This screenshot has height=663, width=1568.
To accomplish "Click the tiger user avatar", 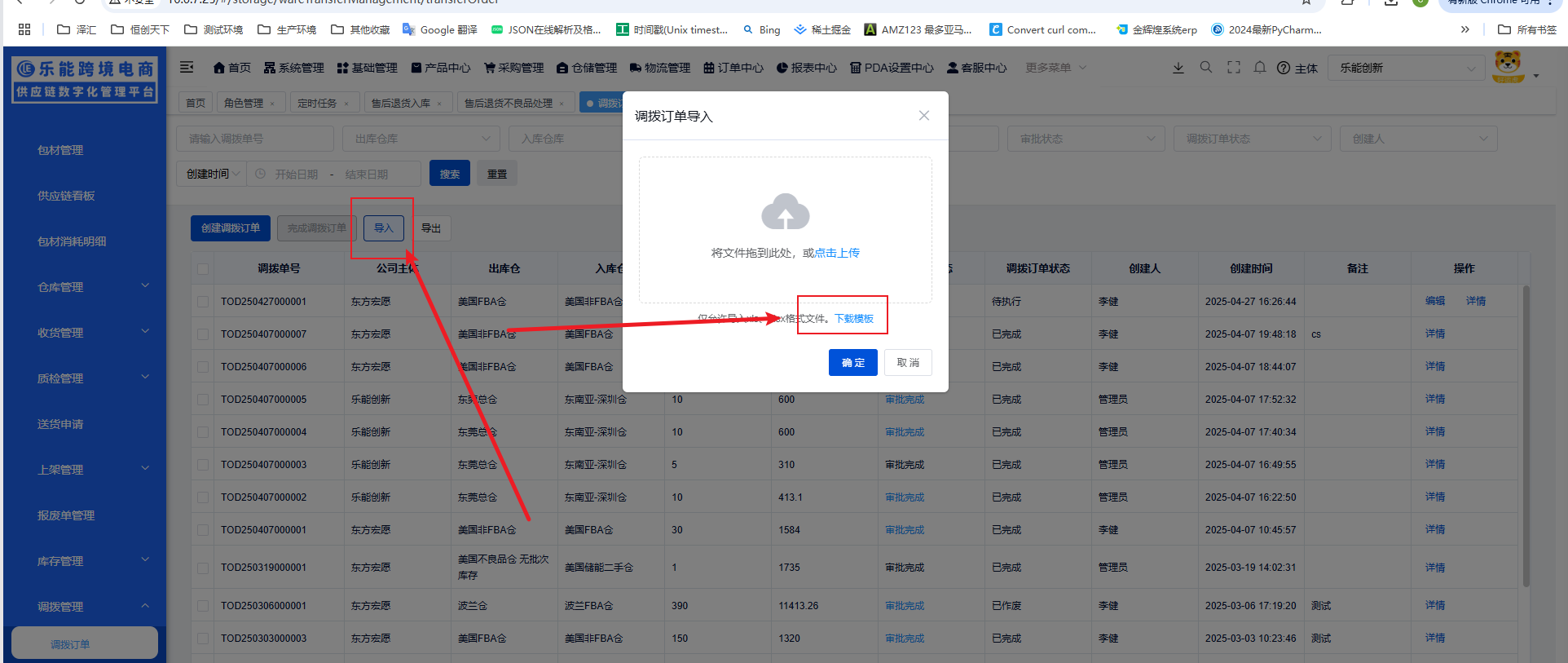I will 1508,67.
